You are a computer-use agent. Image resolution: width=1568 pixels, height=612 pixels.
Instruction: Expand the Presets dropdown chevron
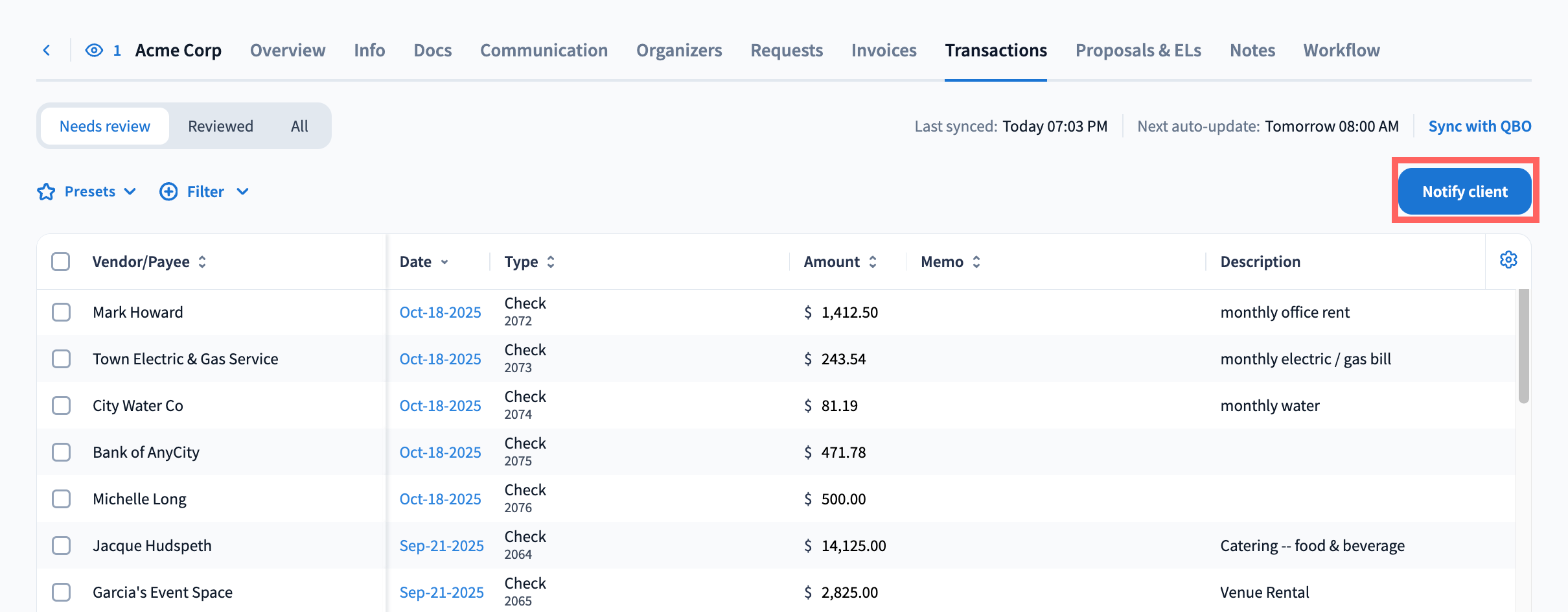click(x=130, y=192)
